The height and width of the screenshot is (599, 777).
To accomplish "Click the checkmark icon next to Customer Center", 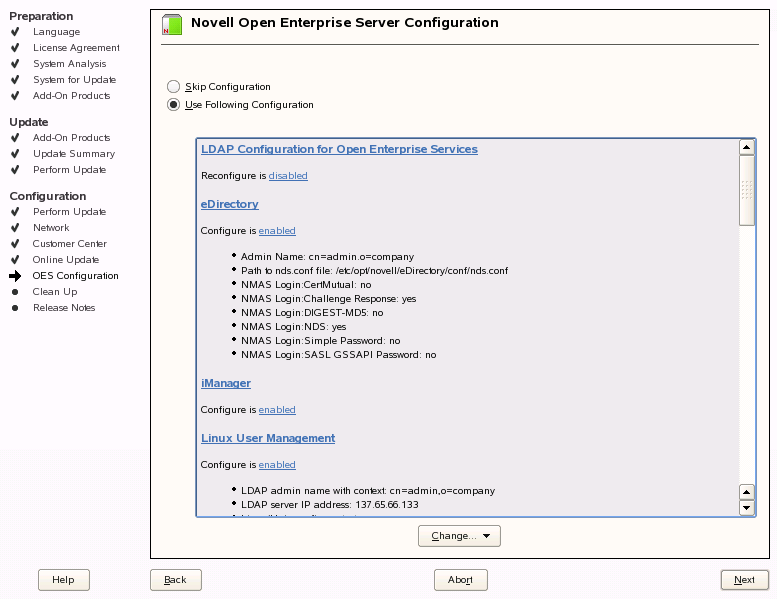I will [15, 244].
